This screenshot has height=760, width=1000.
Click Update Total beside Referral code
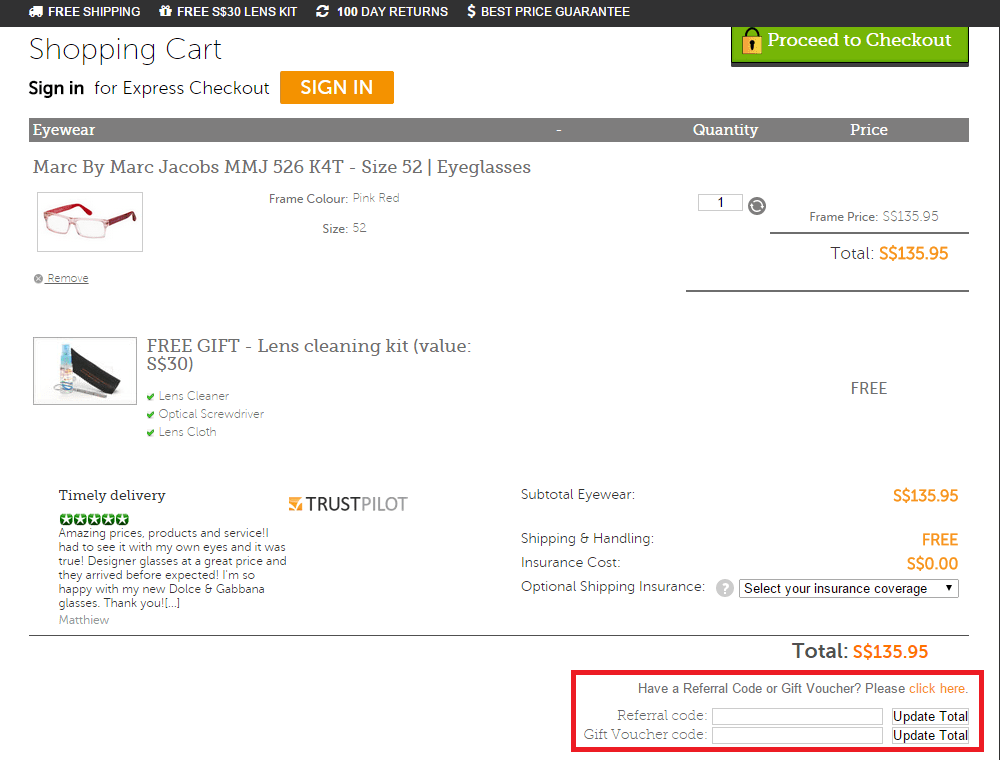click(930, 716)
